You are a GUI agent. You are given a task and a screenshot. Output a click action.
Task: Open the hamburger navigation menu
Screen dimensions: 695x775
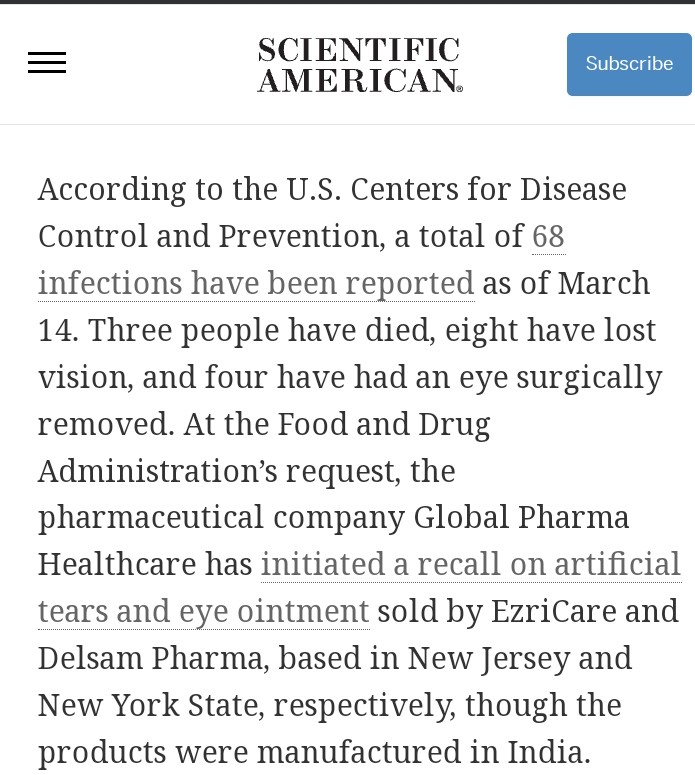tap(47, 63)
